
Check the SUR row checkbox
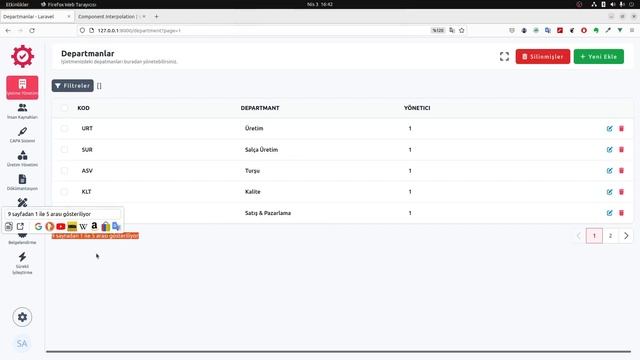(x=64, y=150)
